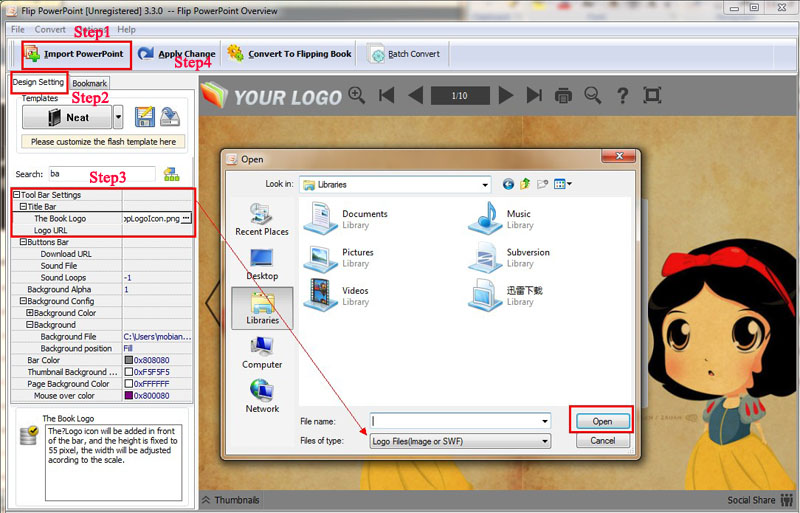Screen dimensions: 800x513
Task: Click the Background position Fill value
Action: click(x=128, y=348)
